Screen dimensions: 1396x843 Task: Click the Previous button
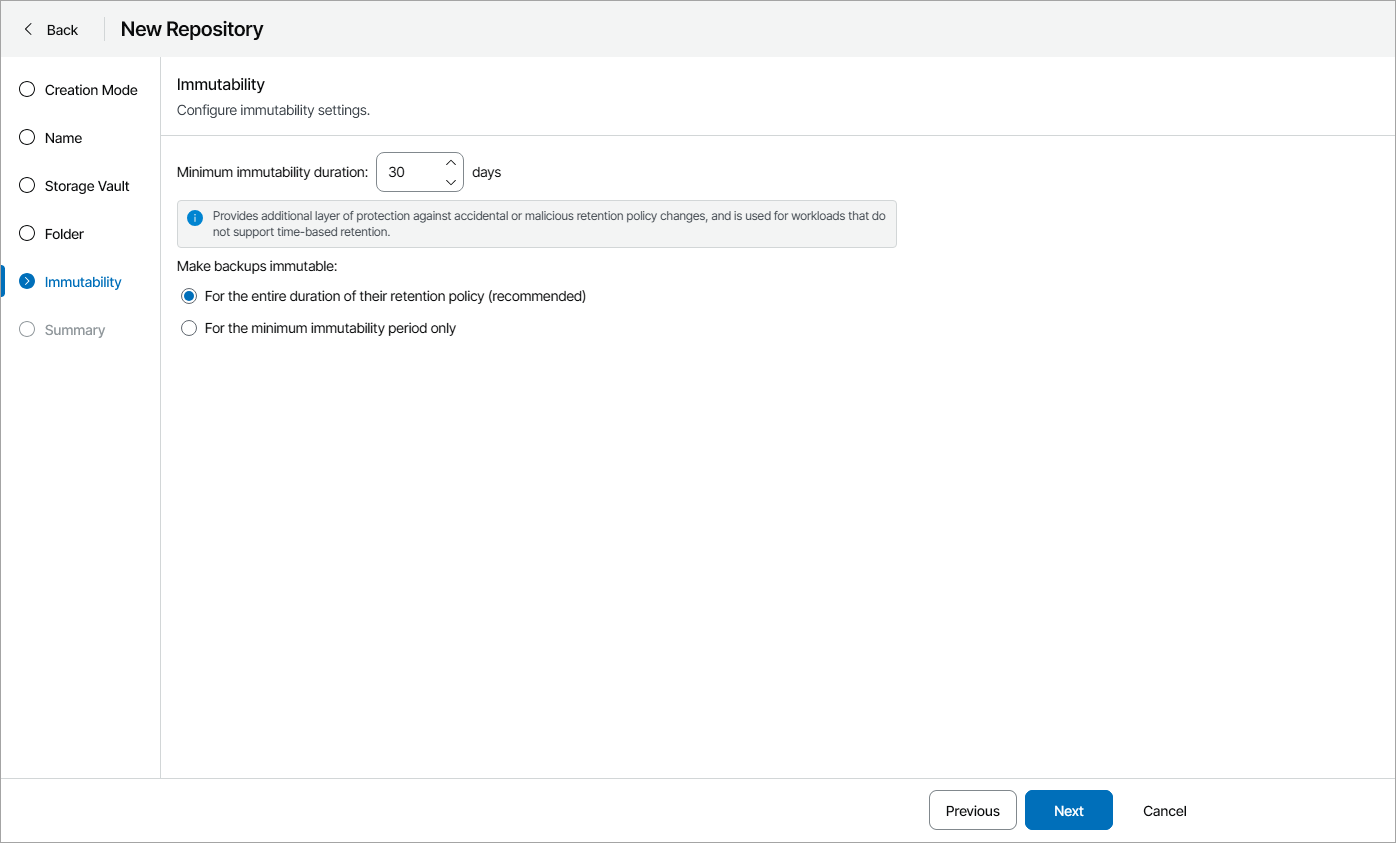(972, 810)
